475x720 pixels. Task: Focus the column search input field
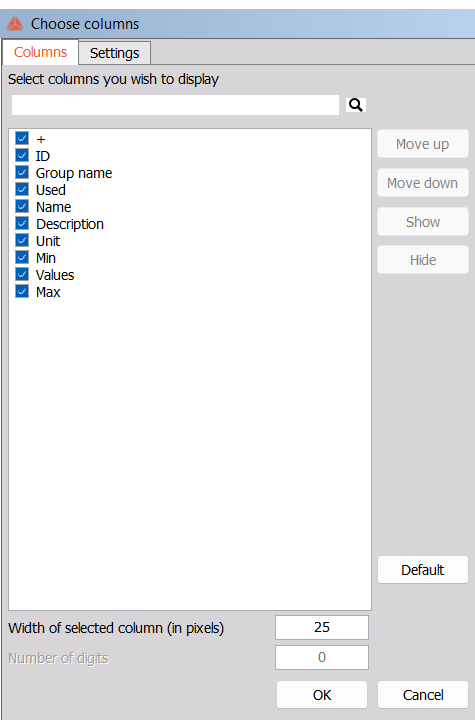point(175,105)
